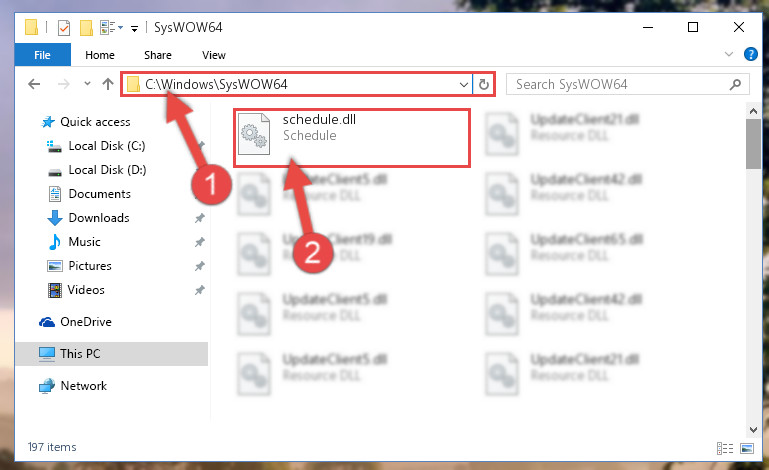This screenshot has height=470, width=769.
Task: Unpin Downloads from Quick access
Action: click(x=200, y=218)
